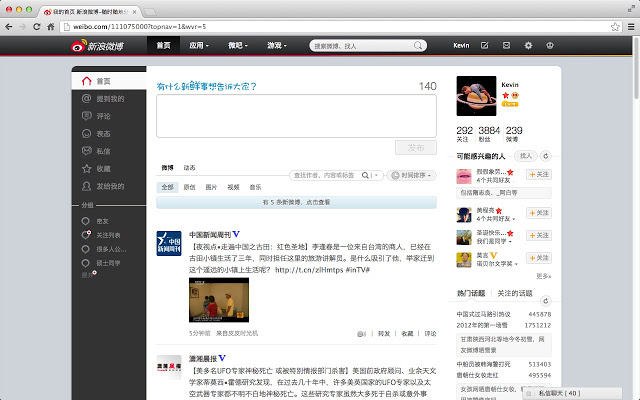Expand the 应用 dropdown in the top navigation
640x400 pixels.
tap(199, 45)
